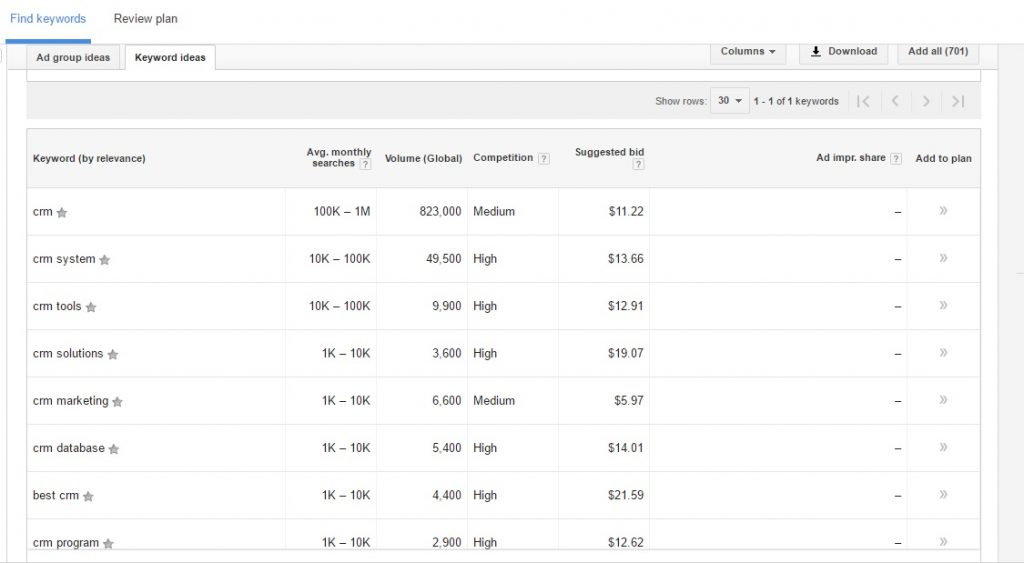The image size is (1024, 563).
Task: Download the keyword ideas
Action: coord(844,52)
